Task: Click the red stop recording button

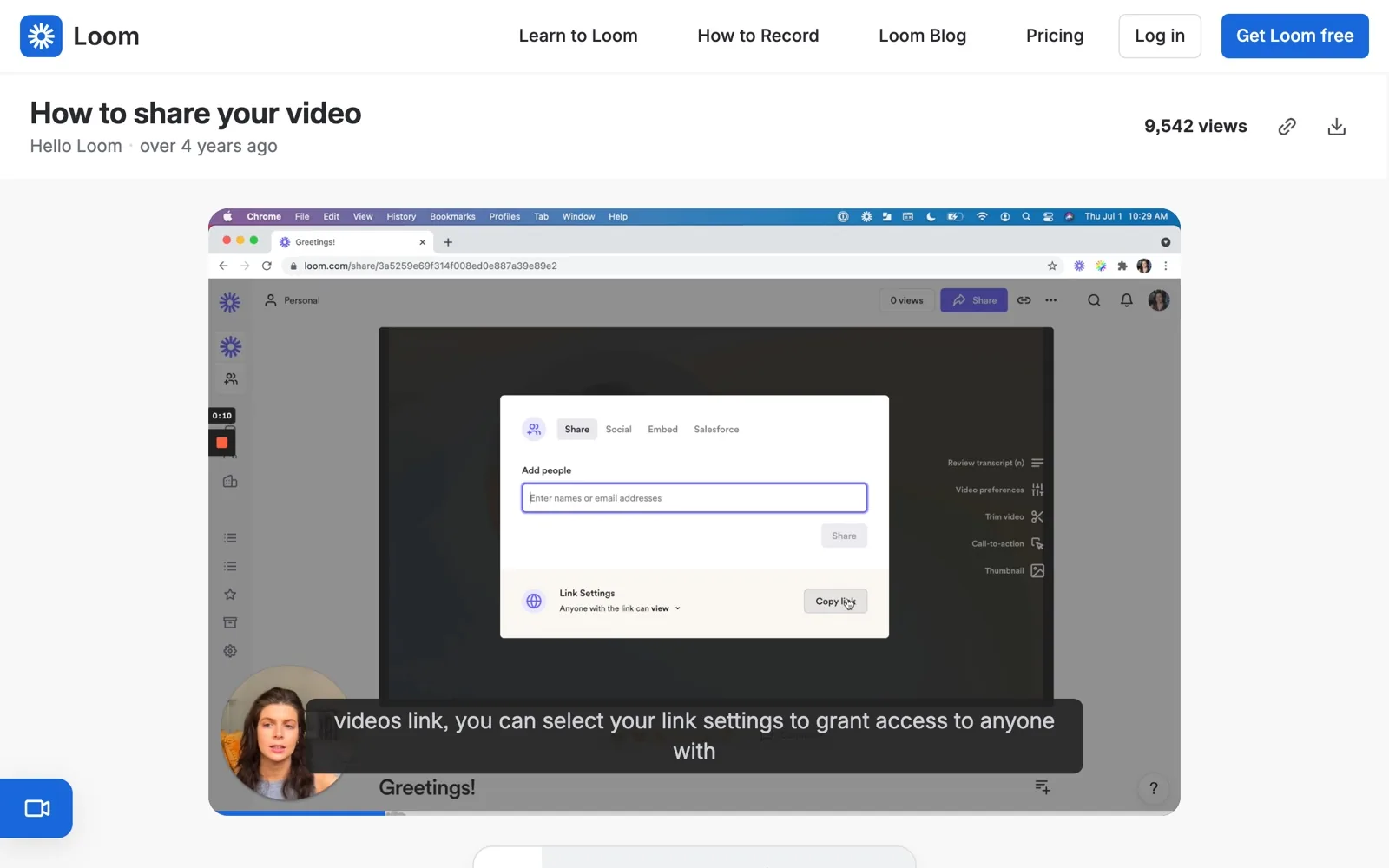Action: pos(222,443)
